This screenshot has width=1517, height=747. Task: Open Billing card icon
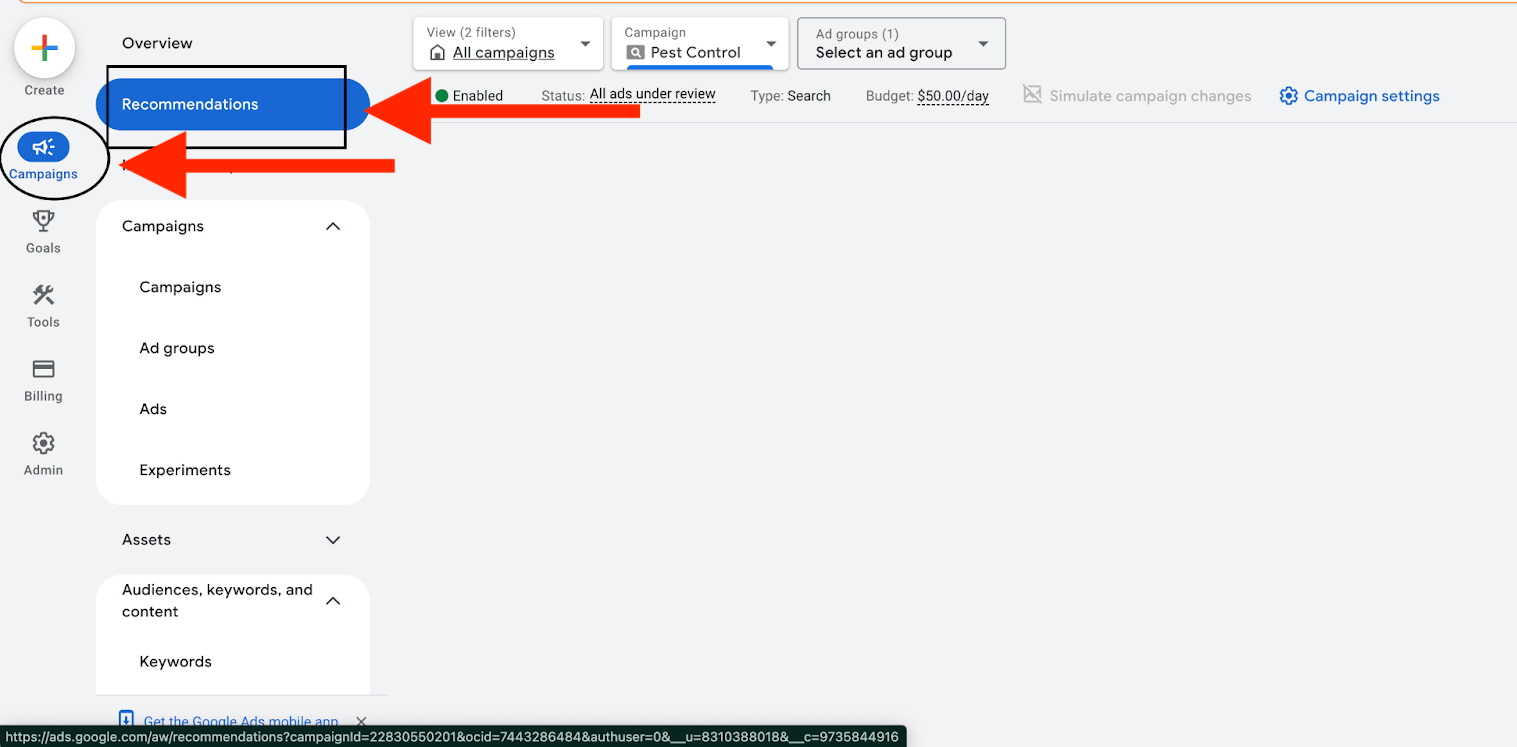43,369
